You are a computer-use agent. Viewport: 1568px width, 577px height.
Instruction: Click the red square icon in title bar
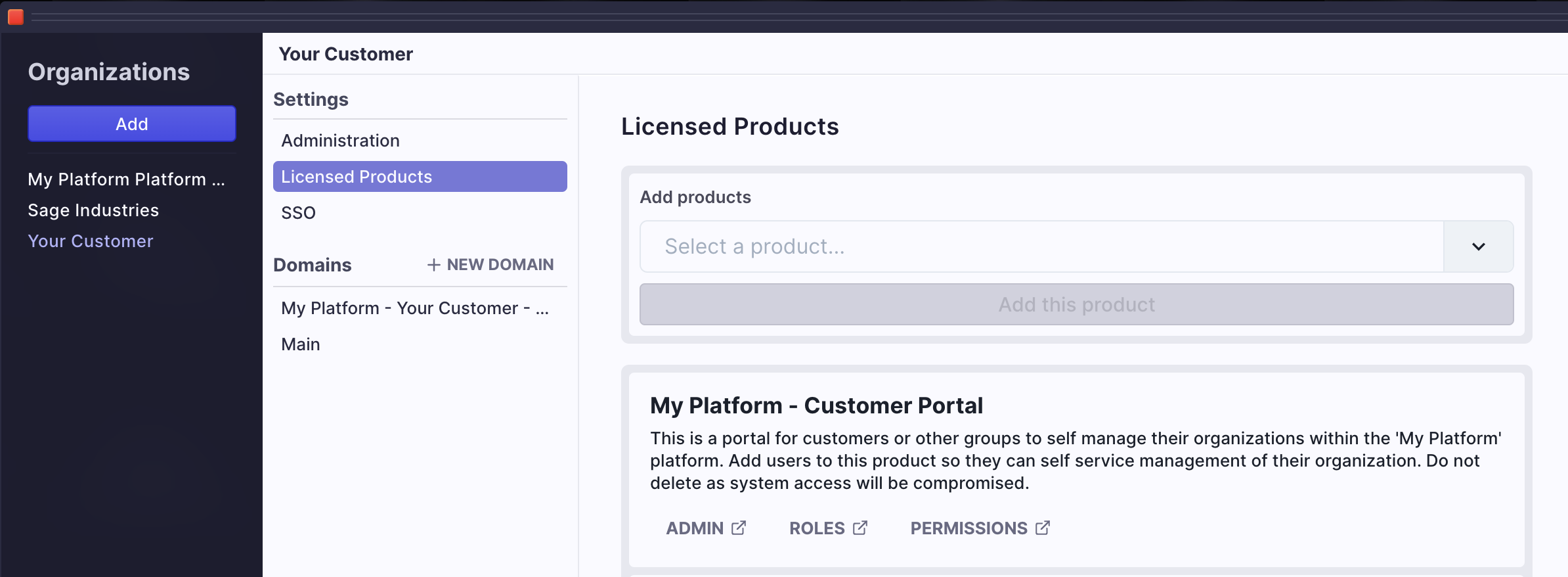[16, 17]
